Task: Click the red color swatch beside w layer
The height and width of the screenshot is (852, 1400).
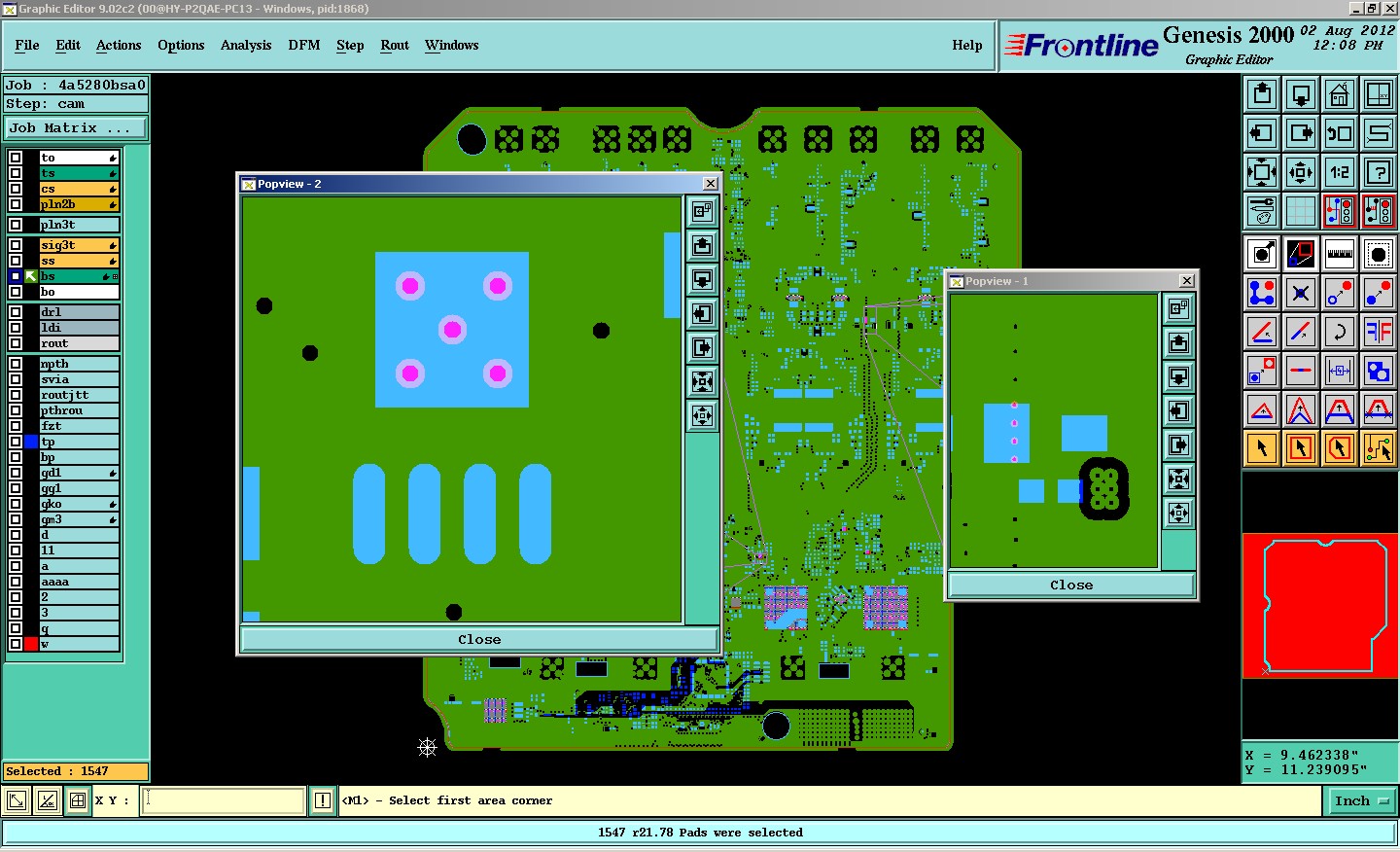Action: pos(31,644)
